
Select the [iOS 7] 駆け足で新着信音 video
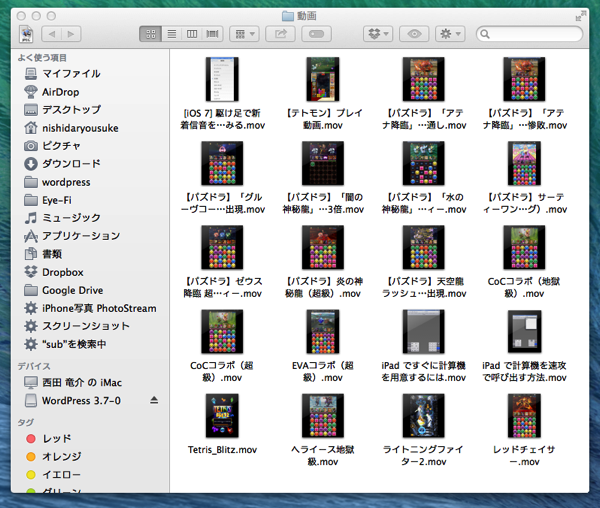click(x=222, y=79)
